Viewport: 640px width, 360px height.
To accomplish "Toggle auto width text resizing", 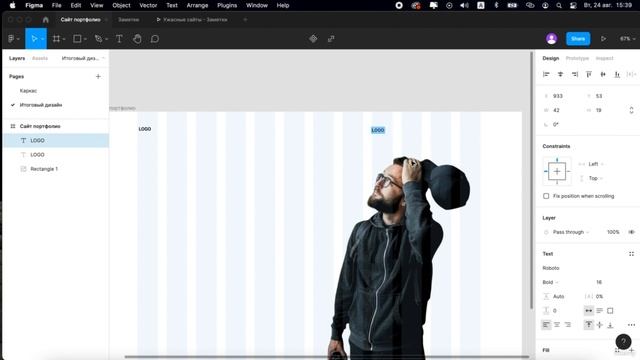I will click(x=589, y=311).
